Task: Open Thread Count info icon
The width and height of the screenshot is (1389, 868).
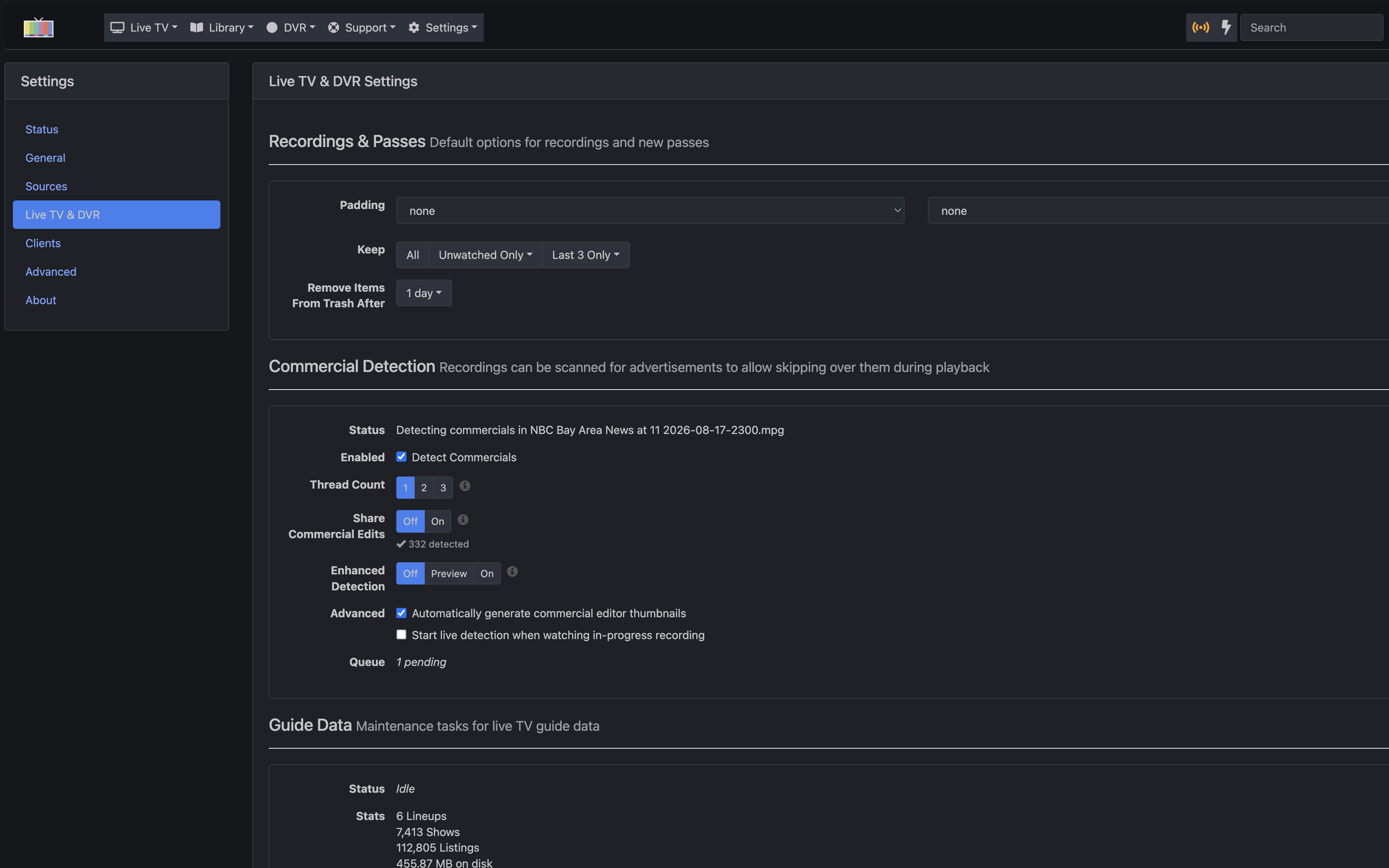Action: 465,486
